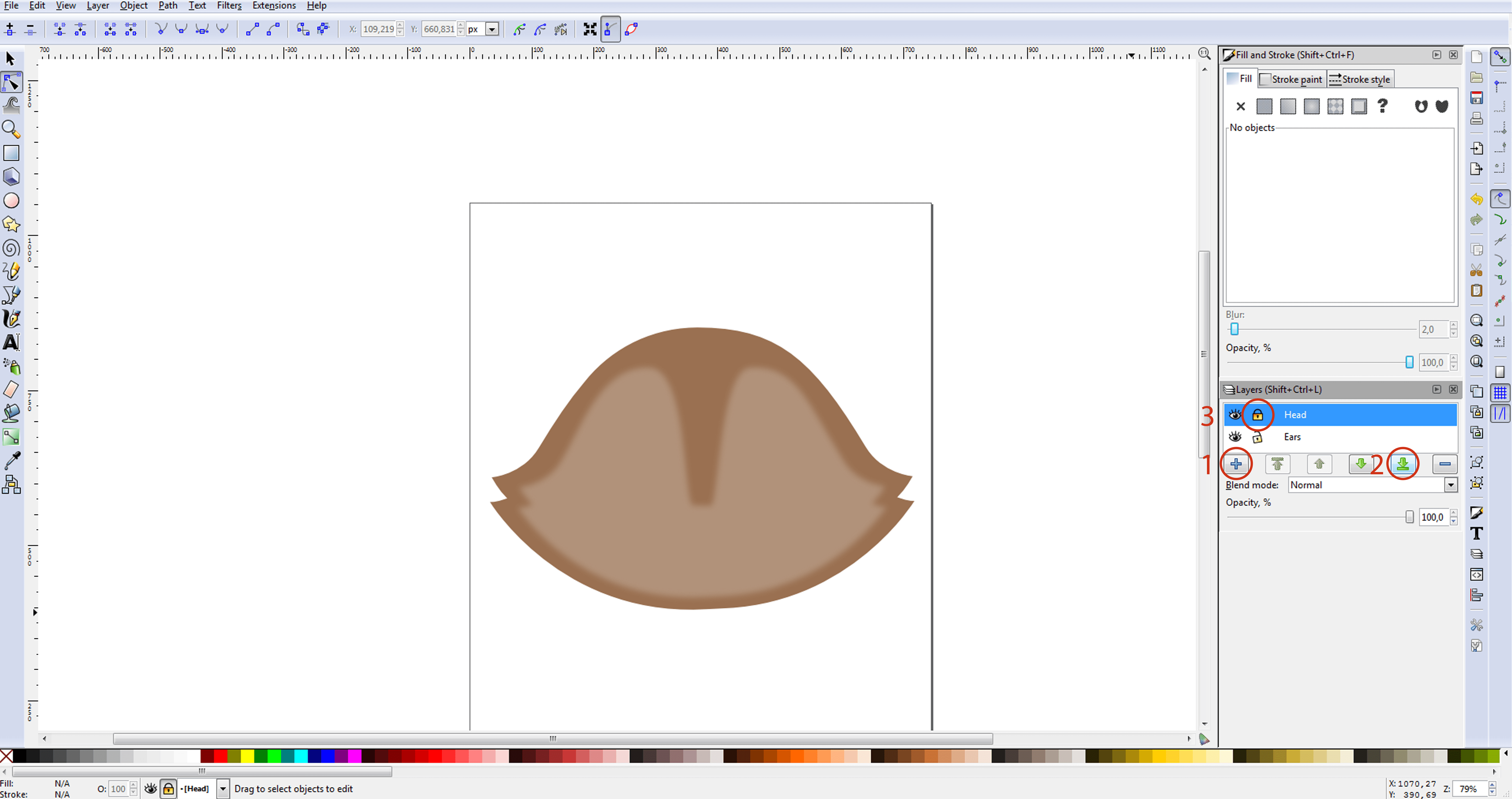Select the Ears layer
Screen dimensions: 1512x799
click(x=1292, y=437)
